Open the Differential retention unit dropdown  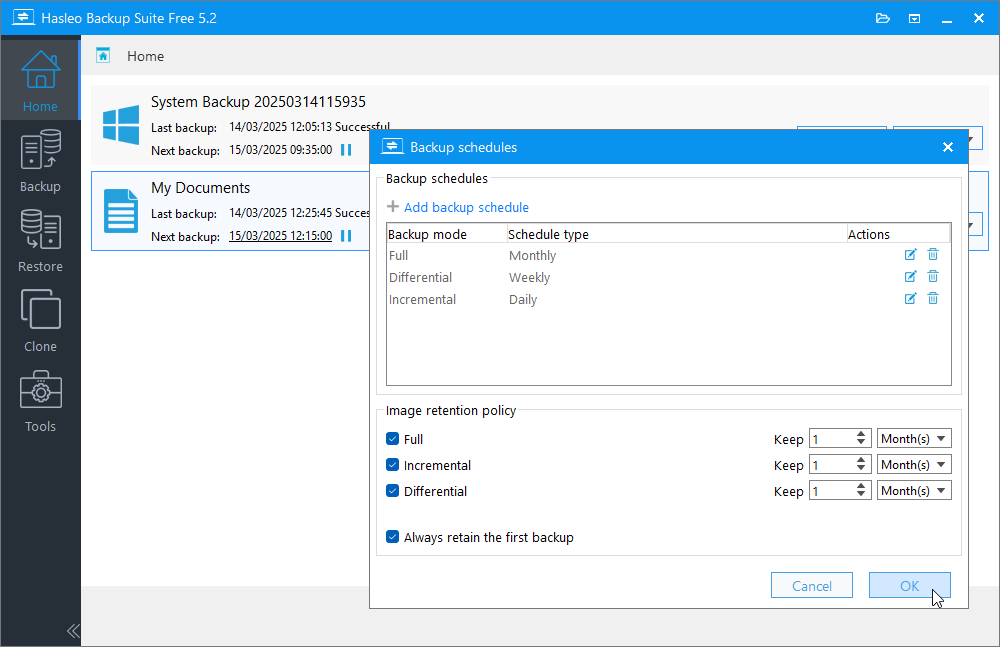914,491
